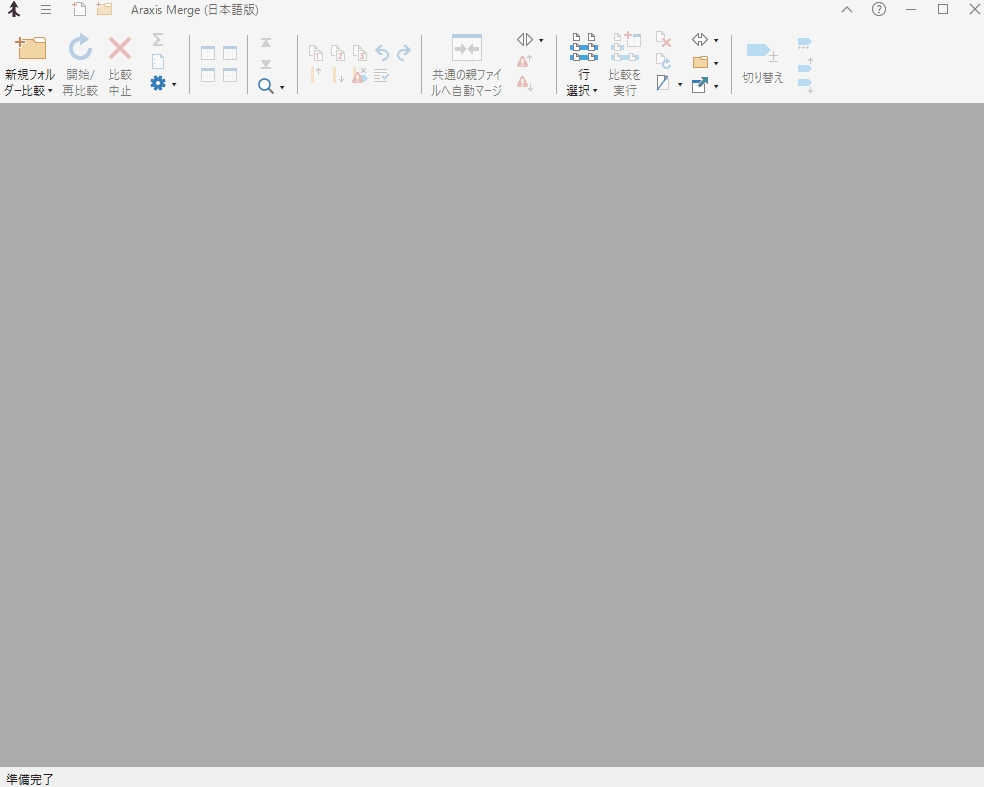
Task: Click the 開始/再比較 refresh icon
Action: click(80, 48)
